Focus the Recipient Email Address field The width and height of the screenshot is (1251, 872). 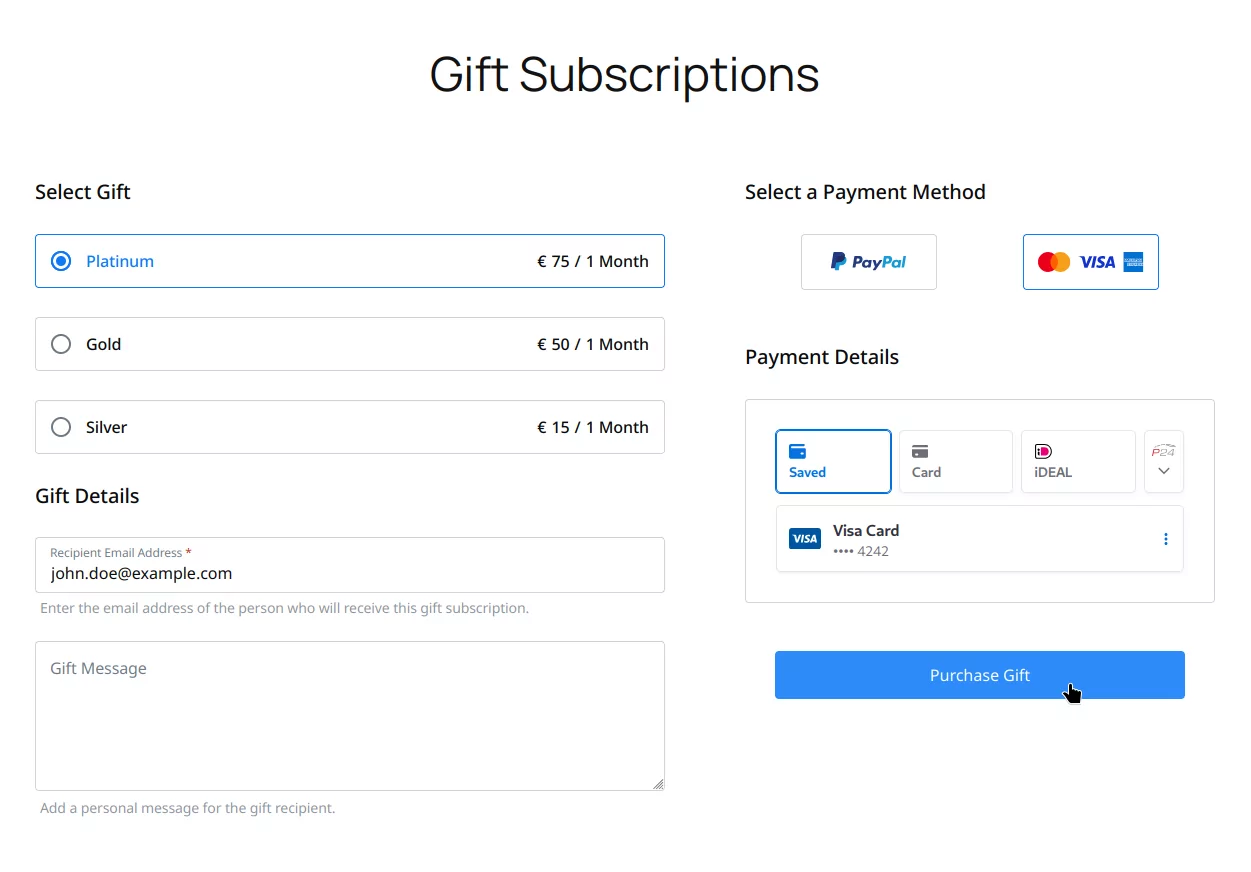(x=349, y=573)
